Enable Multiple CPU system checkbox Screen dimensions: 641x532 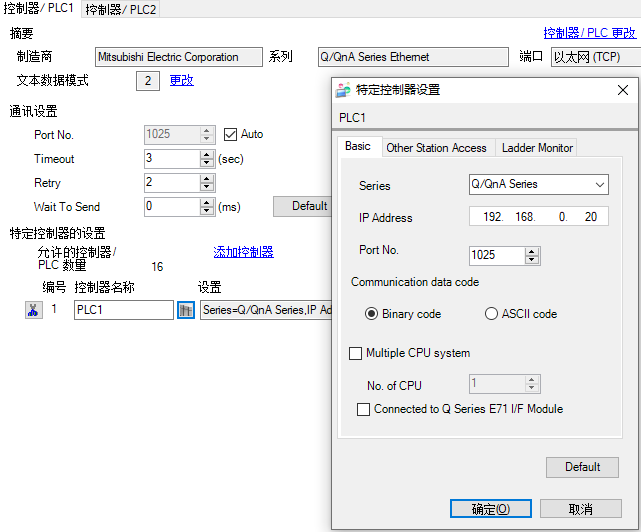tap(356, 353)
